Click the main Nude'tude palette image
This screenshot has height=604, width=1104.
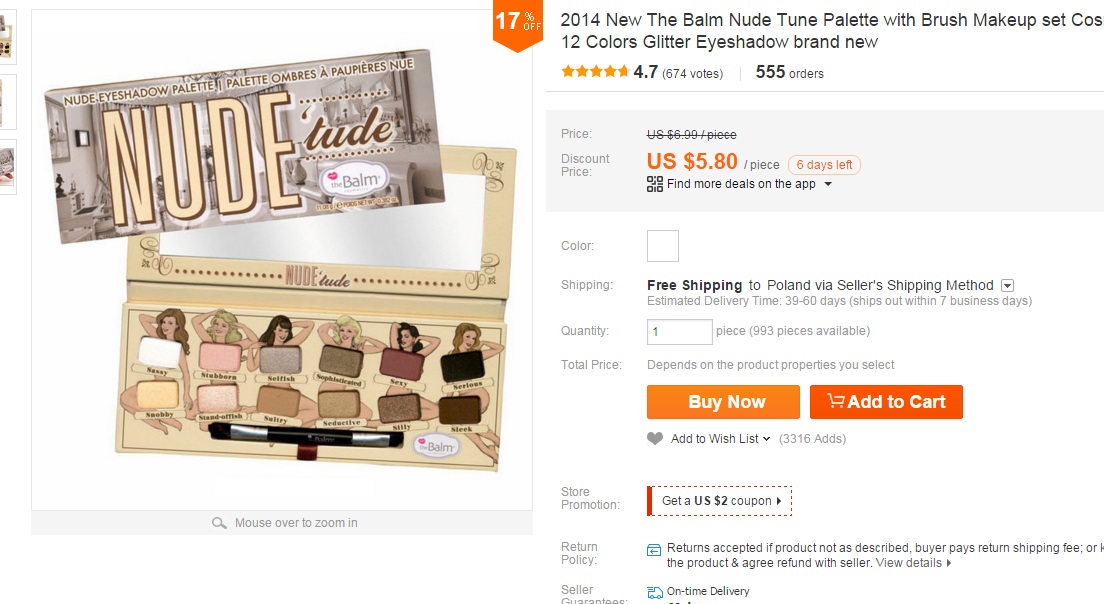point(281,260)
